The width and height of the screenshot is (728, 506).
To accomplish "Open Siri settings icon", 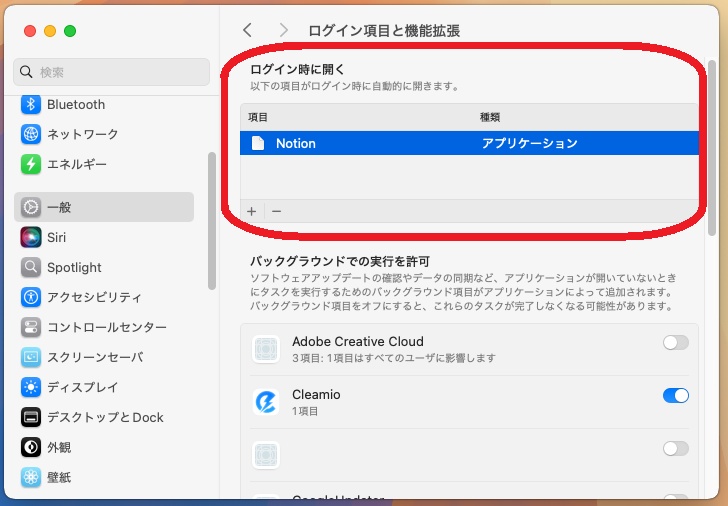I will tap(31, 237).
